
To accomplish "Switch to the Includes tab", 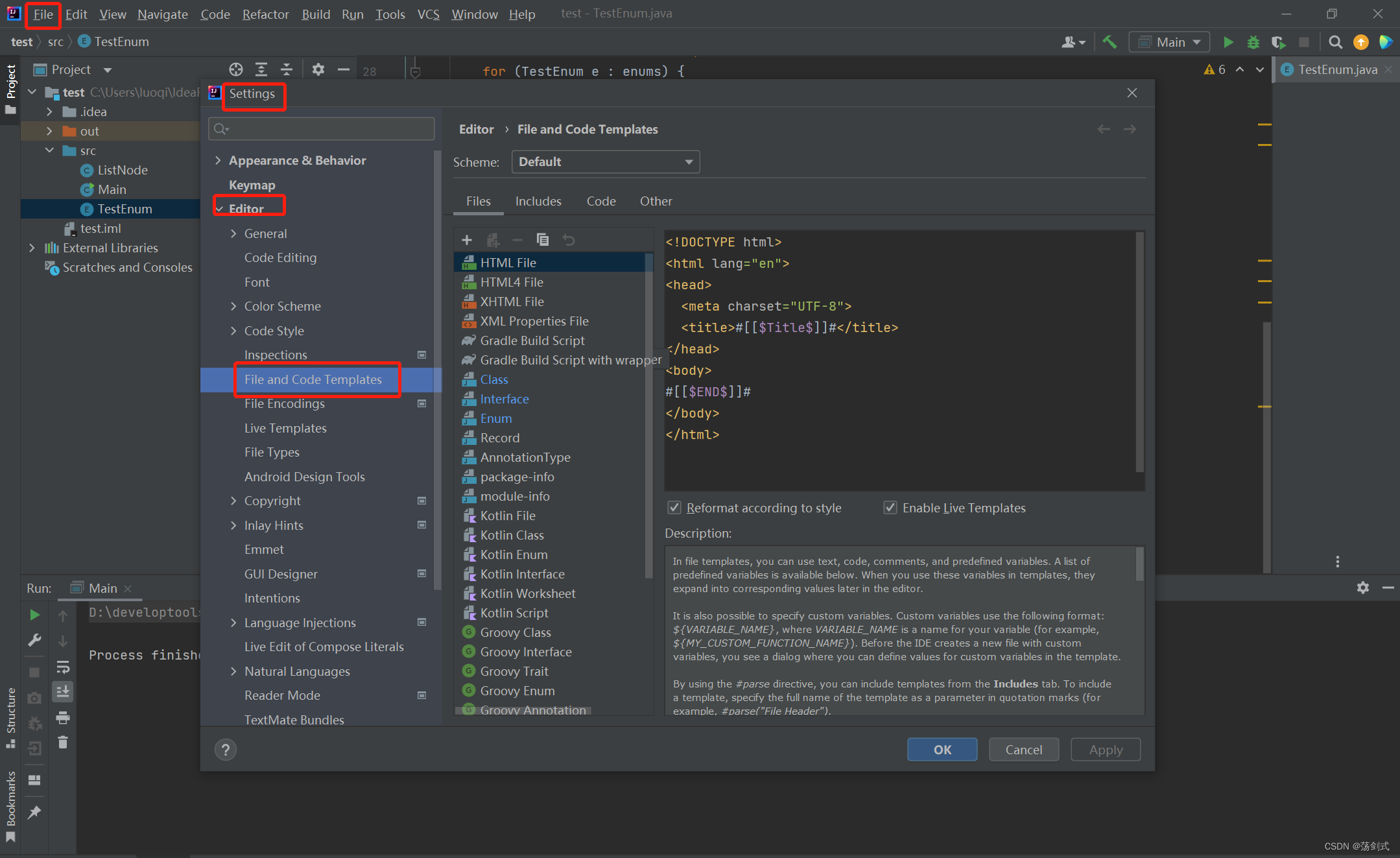I will pyautogui.click(x=538, y=201).
